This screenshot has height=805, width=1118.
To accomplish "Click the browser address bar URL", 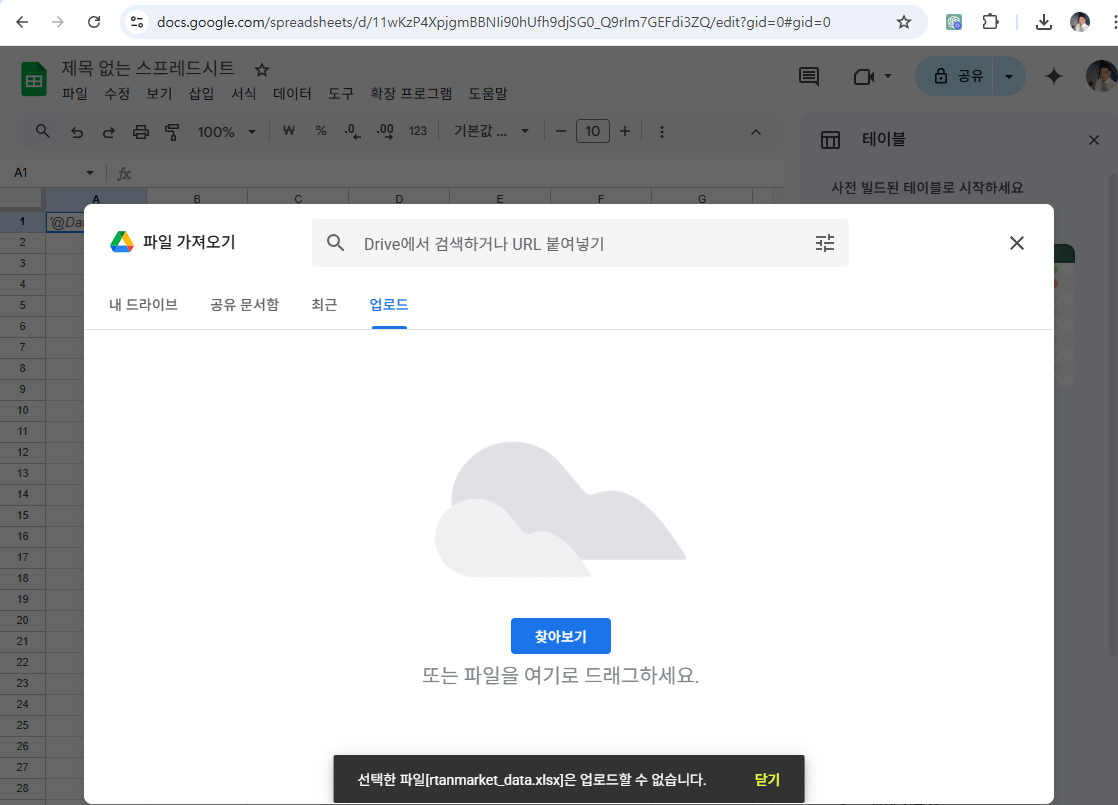I will pyautogui.click(x=493, y=22).
